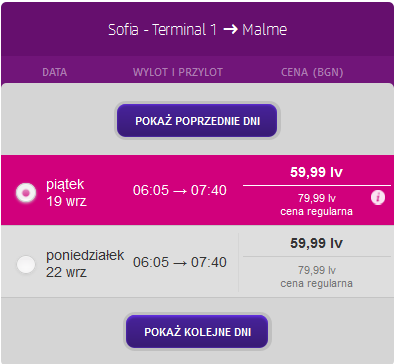Click Friday's 06:05 → 07:40 flight time
This screenshot has height=364, width=394.
pos(180,190)
